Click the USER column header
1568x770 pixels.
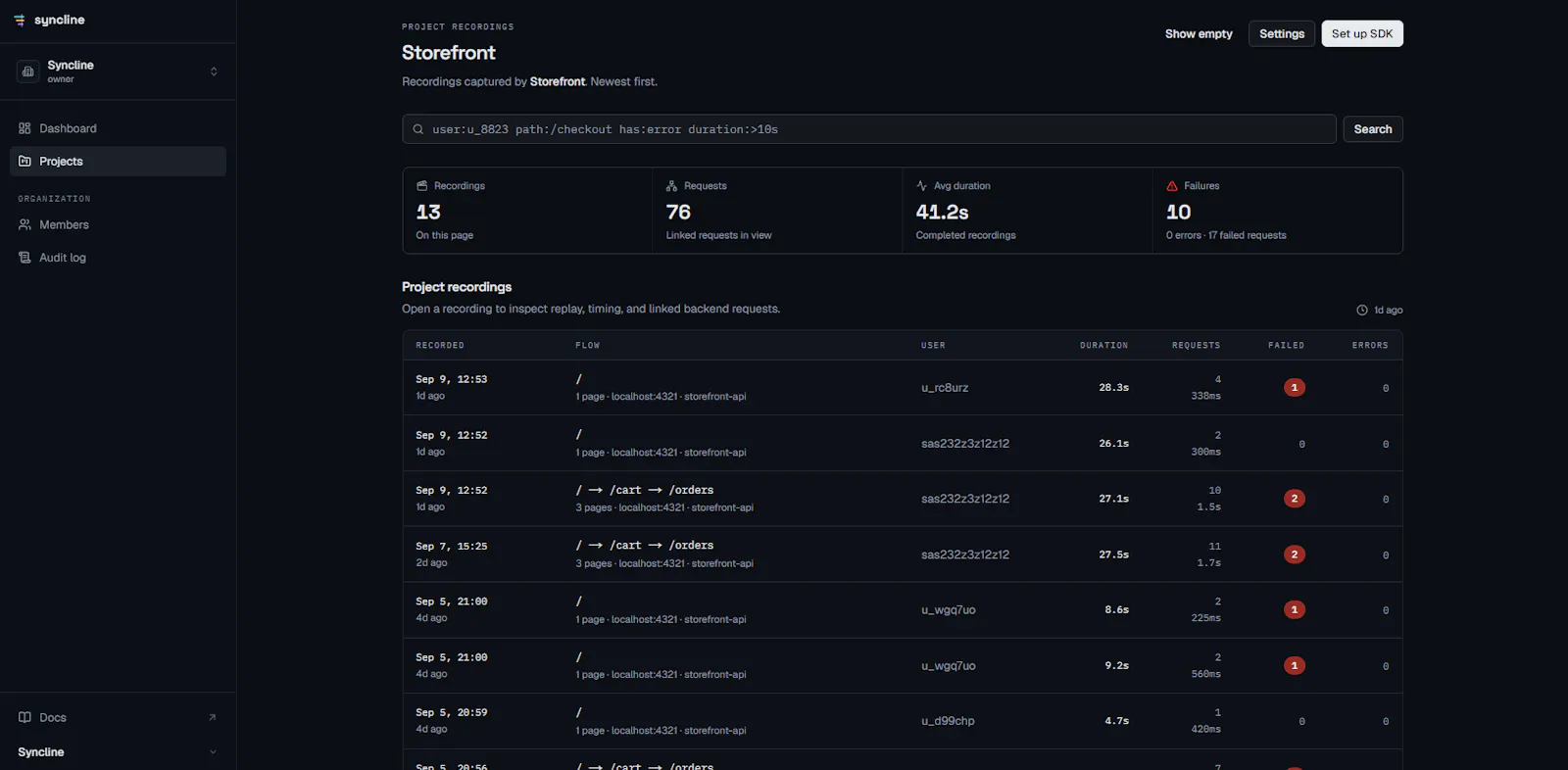tap(933, 346)
